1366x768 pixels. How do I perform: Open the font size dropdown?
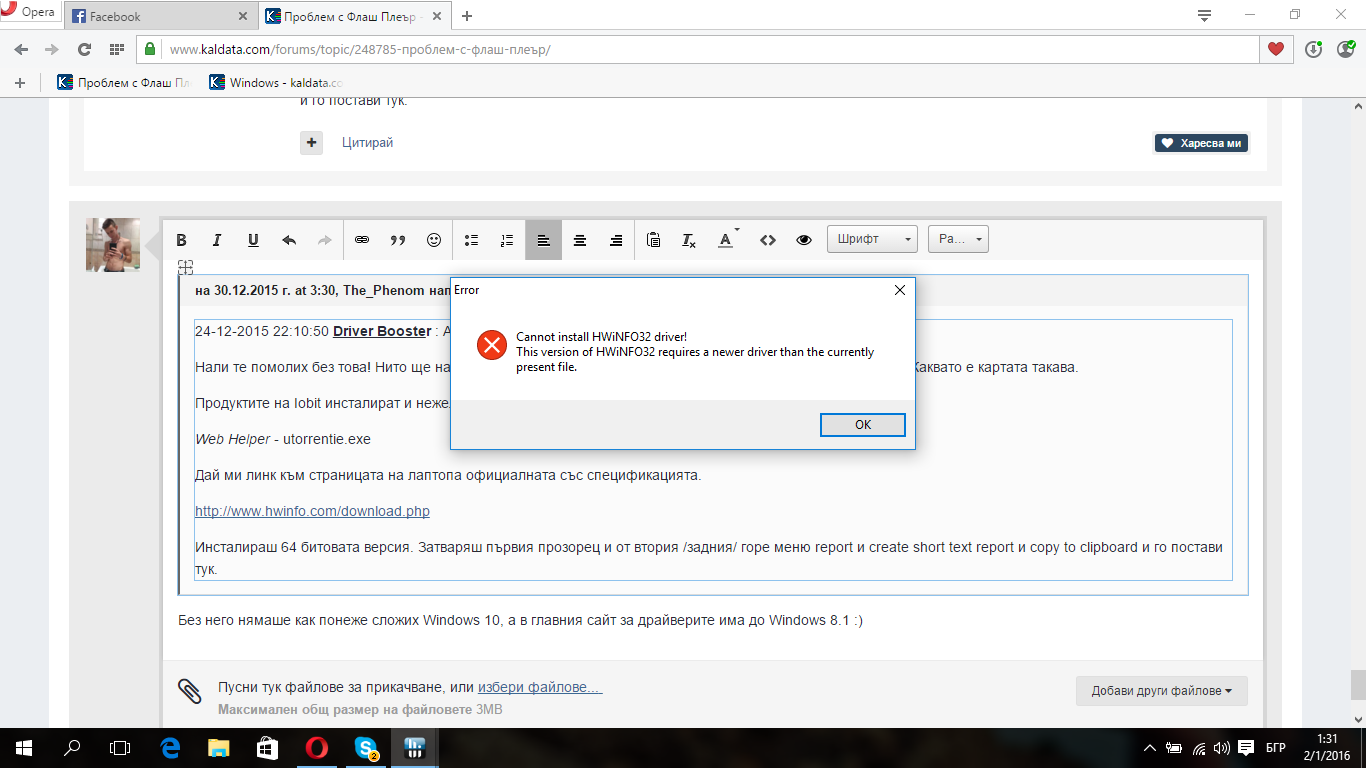pos(958,239)
